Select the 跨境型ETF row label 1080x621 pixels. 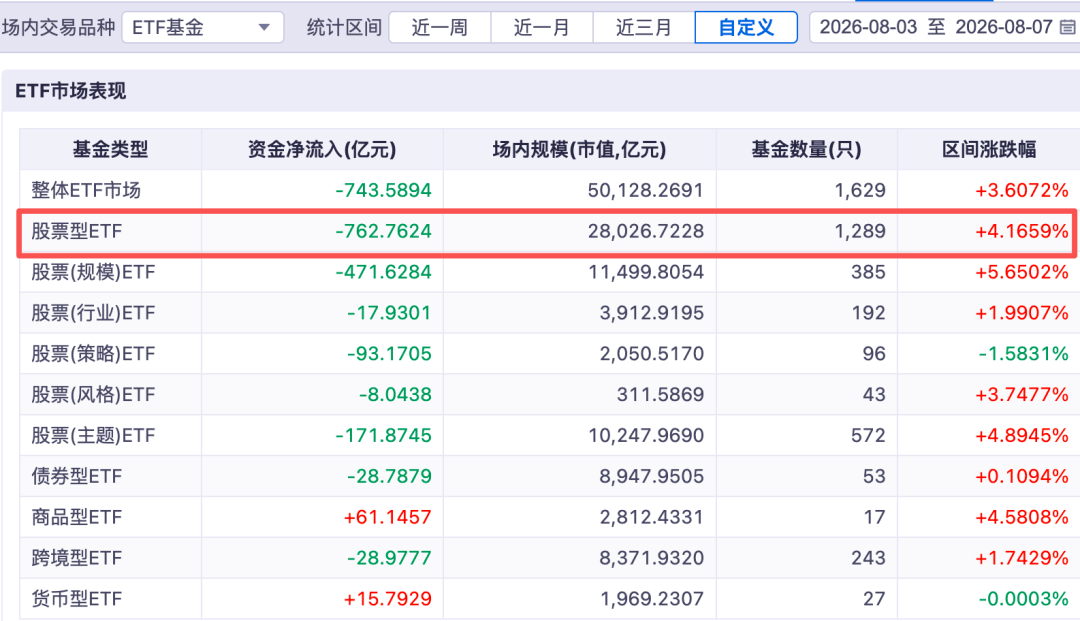(76, 558)
